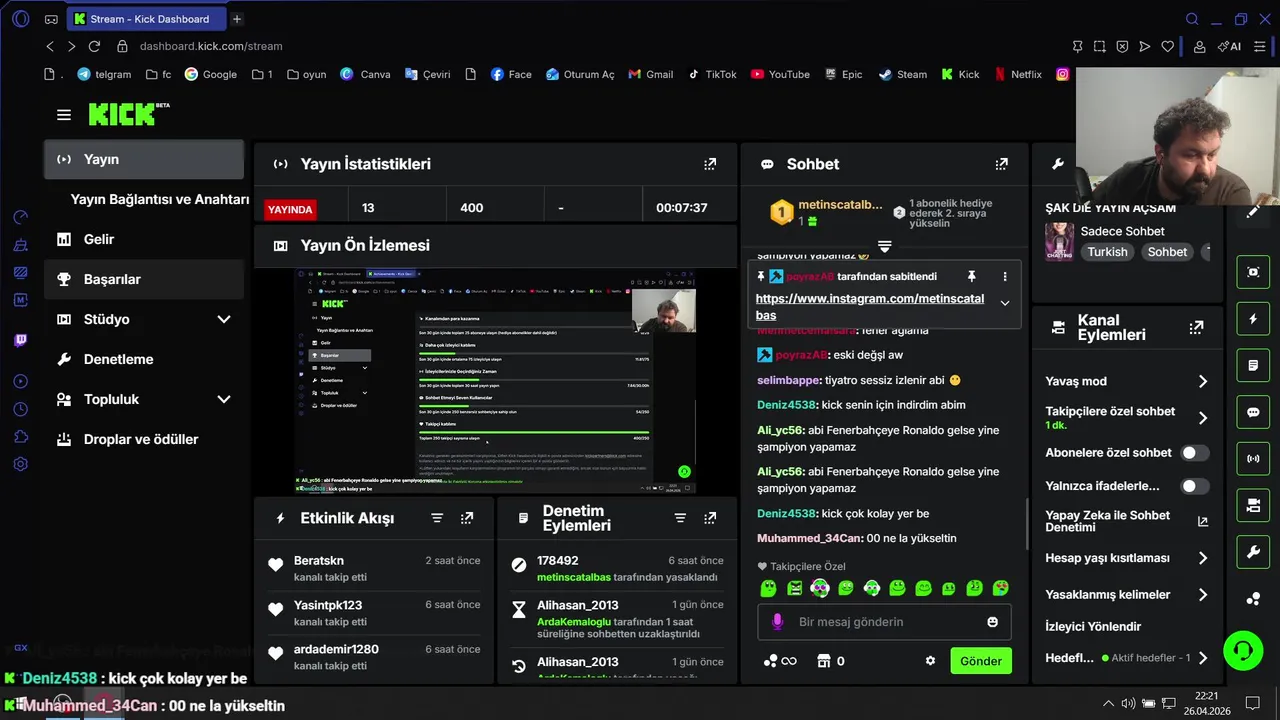
Task: Open the pinned Instagram metinscatalbas link
Action: 869,307
